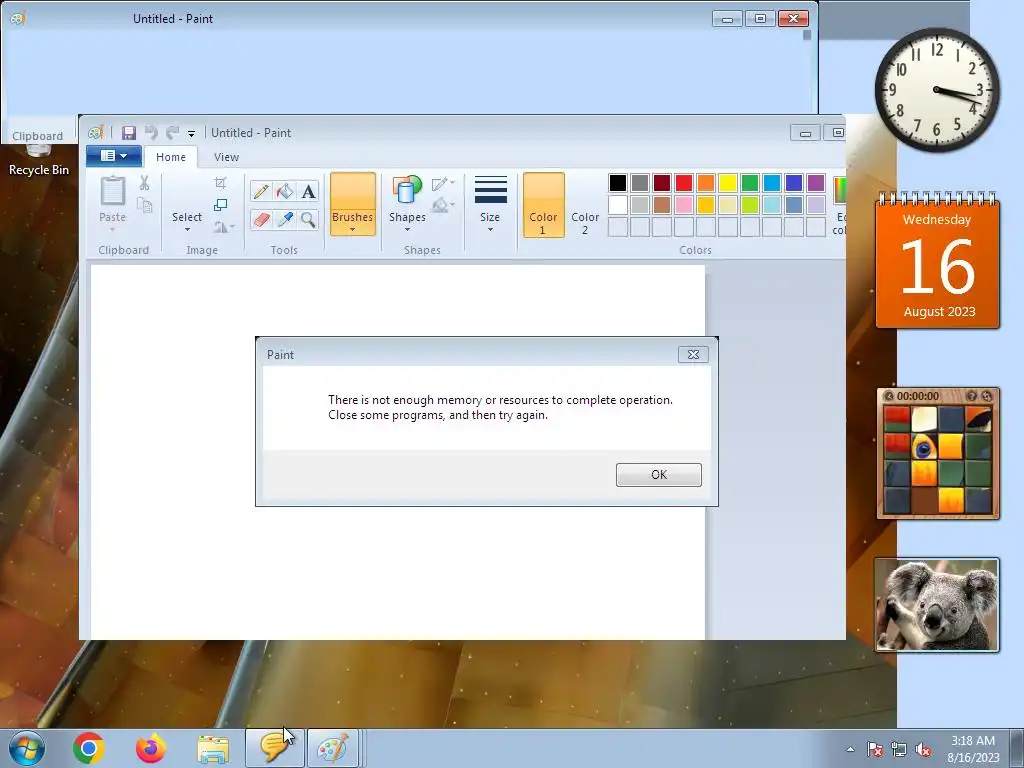Click the Redo arrow in quick access toolbar

[172, 133]
